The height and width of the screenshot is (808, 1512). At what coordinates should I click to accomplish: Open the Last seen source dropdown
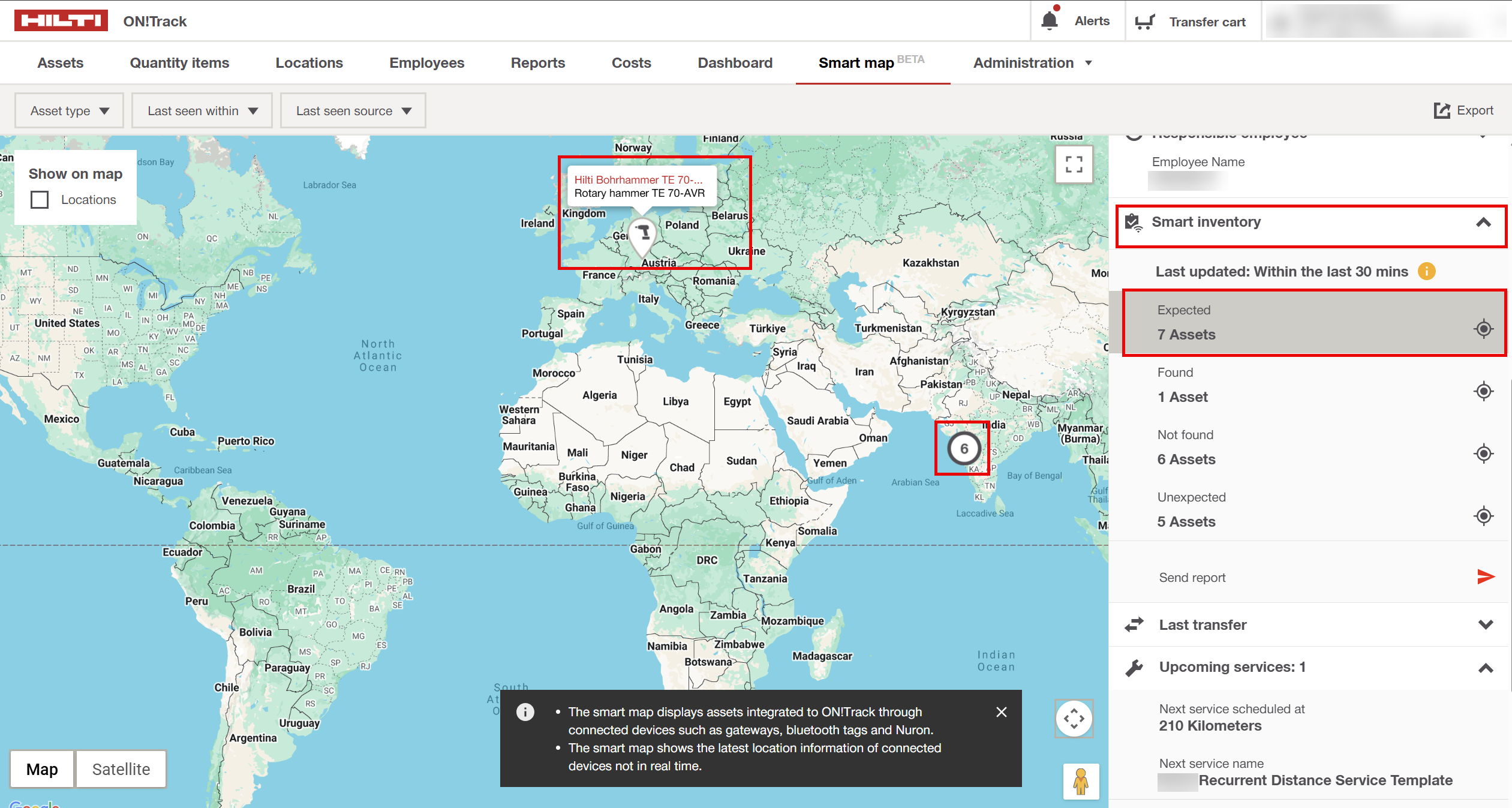point(353,110)
